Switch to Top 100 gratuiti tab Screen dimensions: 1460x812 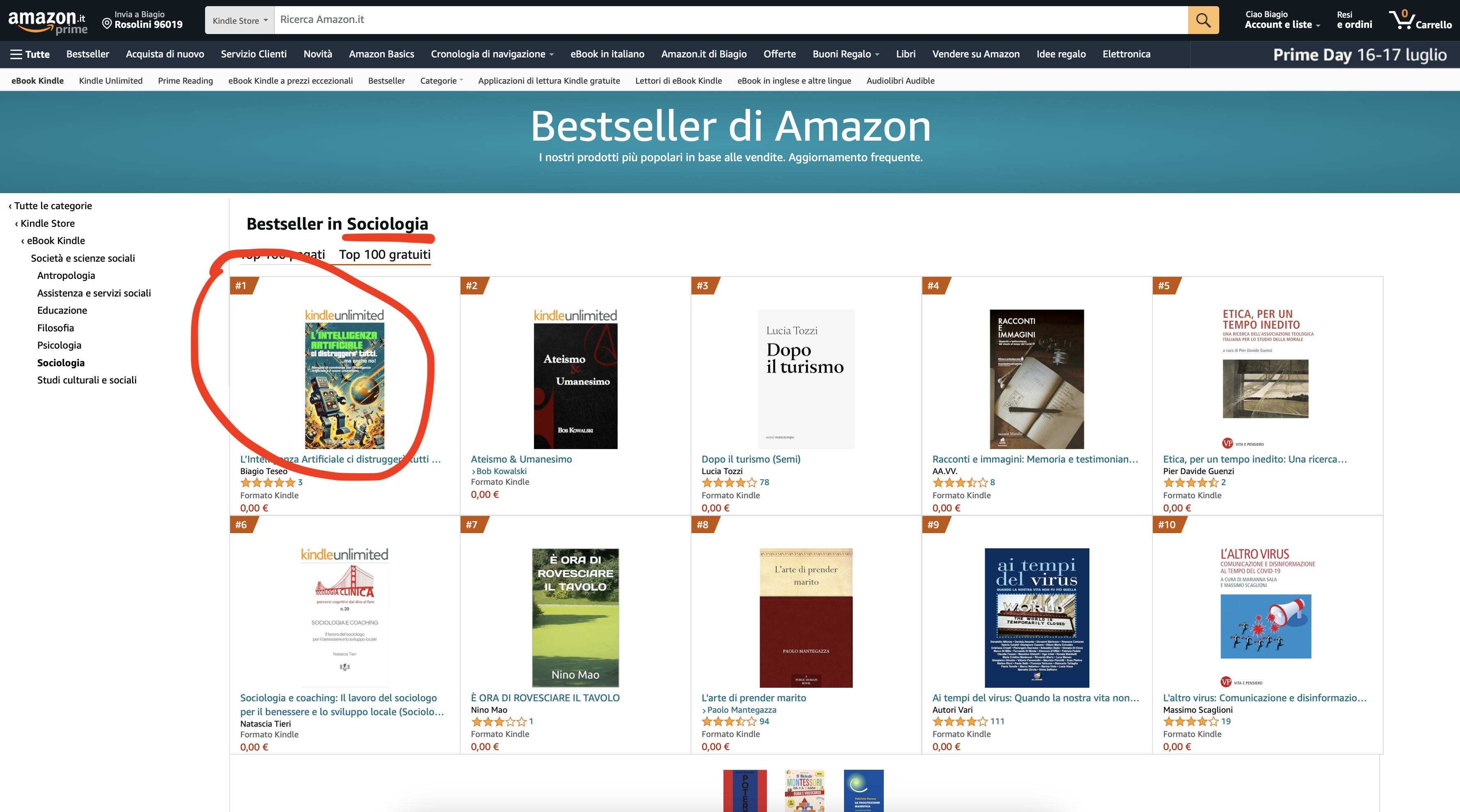pyautogui.click(x=385, y=254)
